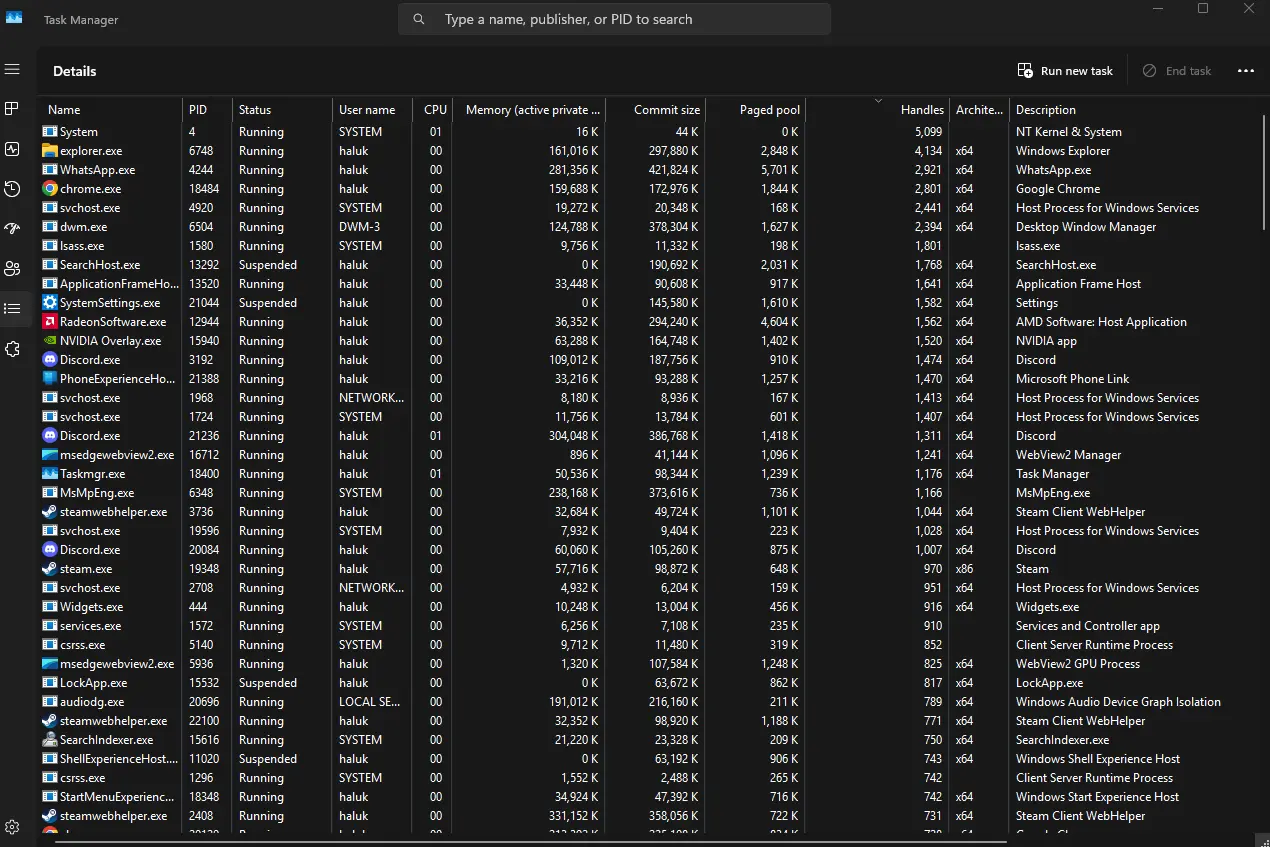1270x847 pixels.
Task: Click the steamwebhelper.exe icon for PID 3736
Action: (x=50, y=512)
